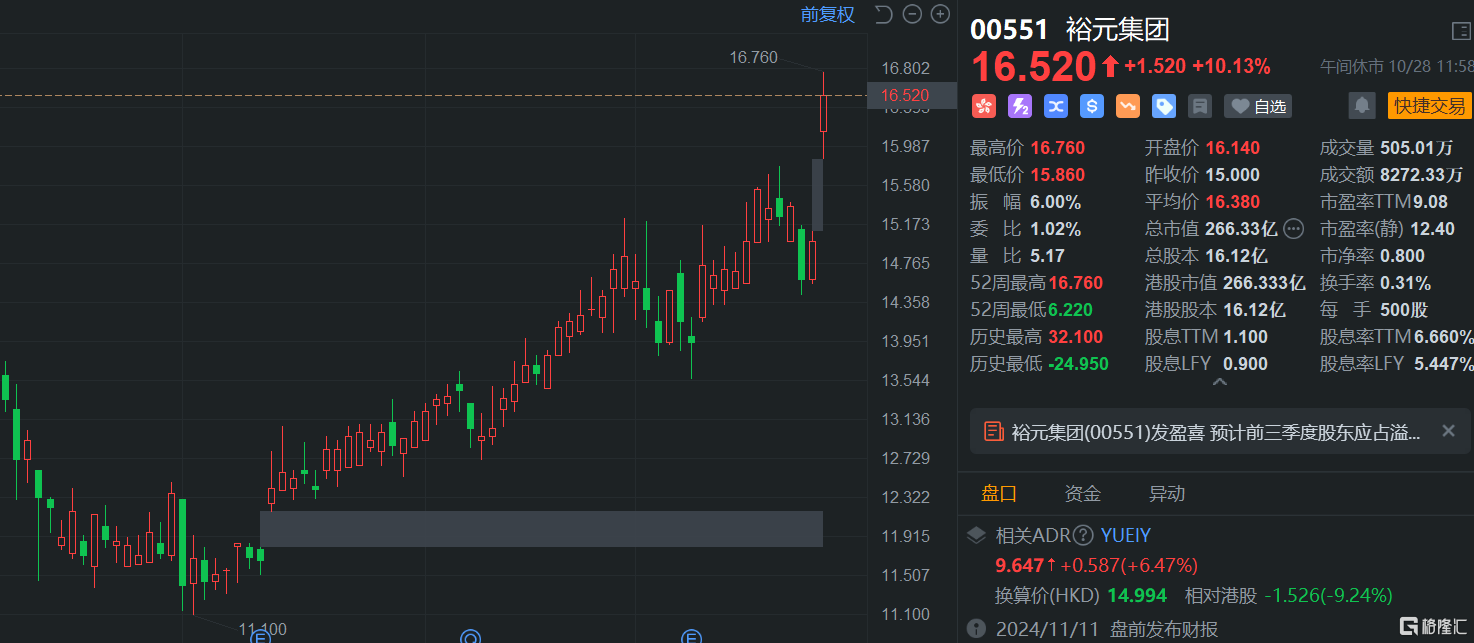Switch to 盘口 tab

(x=999, y=493)
